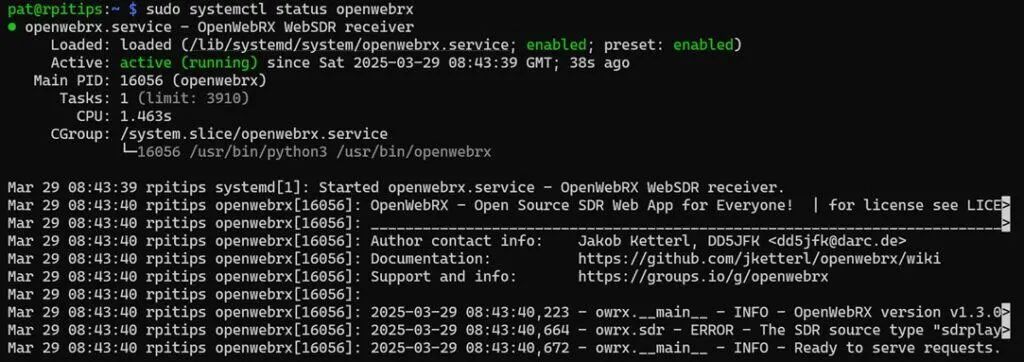Click the green status dot before openwebrx.service
Viewport: 1024px width, 362px height.
(12, 27)
